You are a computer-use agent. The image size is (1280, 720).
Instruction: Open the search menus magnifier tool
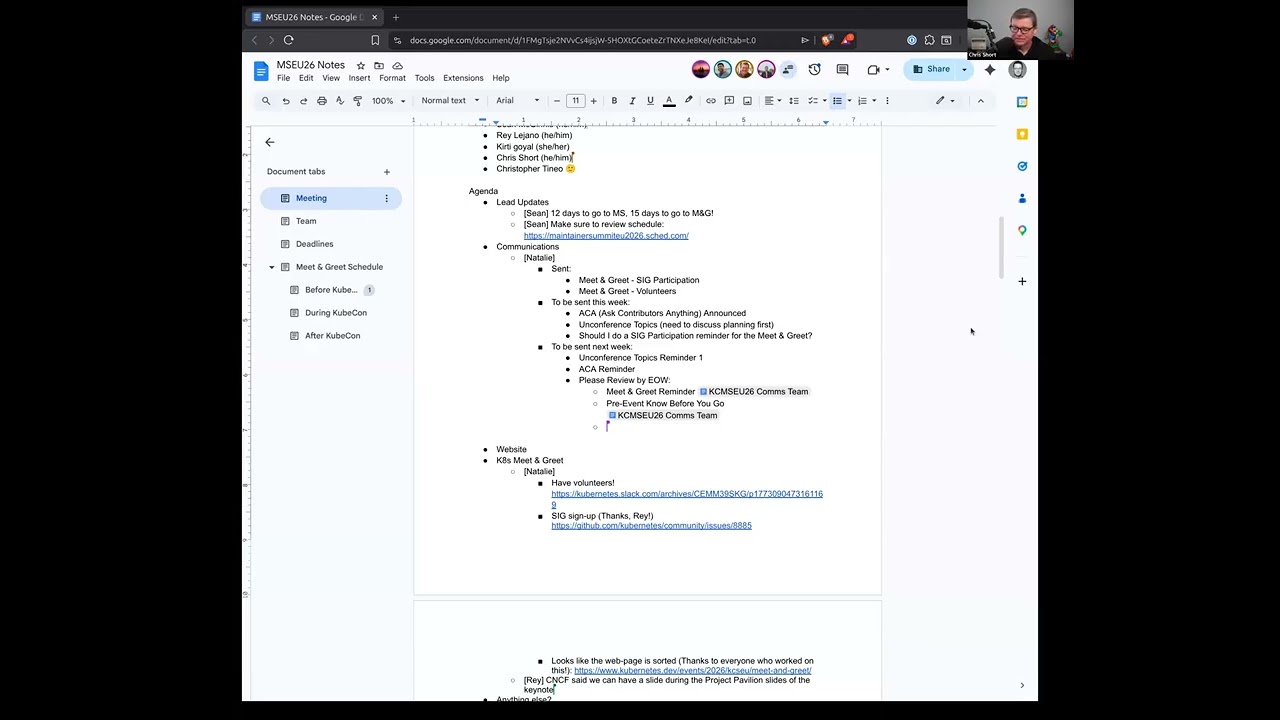click(x=266, y=101)
